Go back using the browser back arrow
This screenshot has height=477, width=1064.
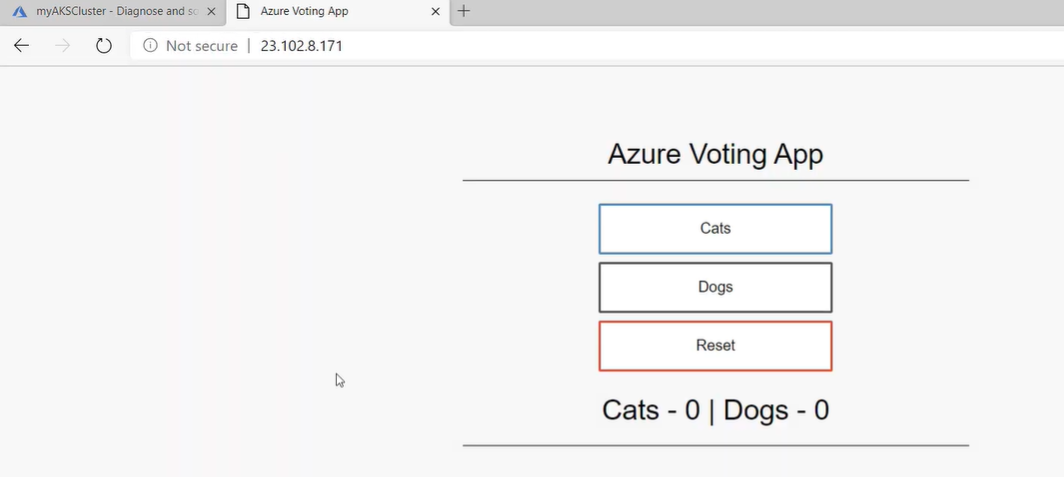tap(21, 45)
